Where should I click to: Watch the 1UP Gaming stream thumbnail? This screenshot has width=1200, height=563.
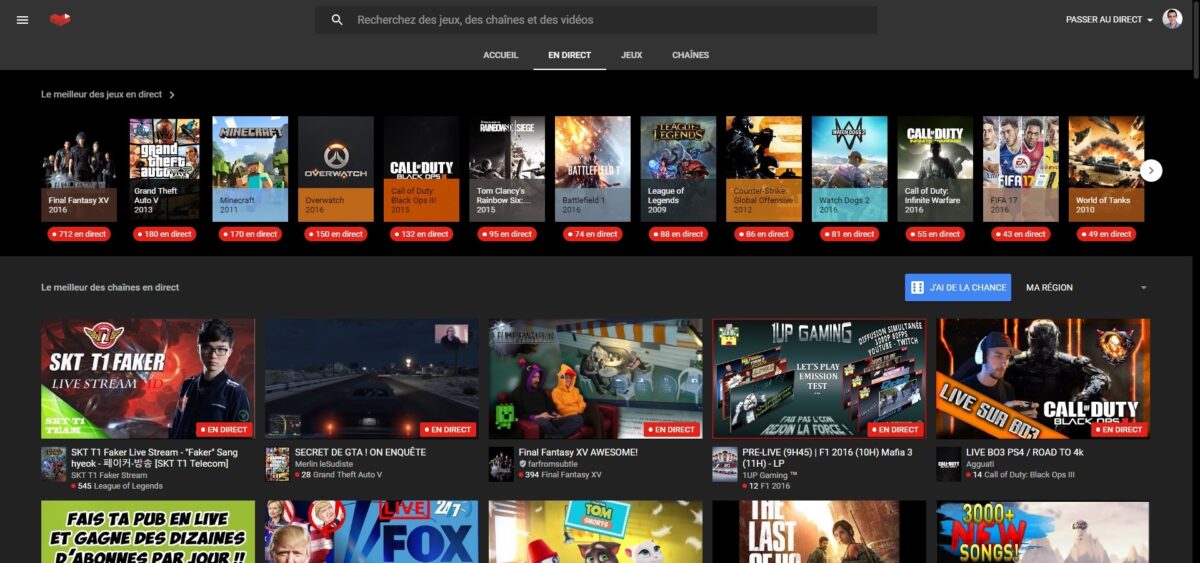(x=820, y=379)
